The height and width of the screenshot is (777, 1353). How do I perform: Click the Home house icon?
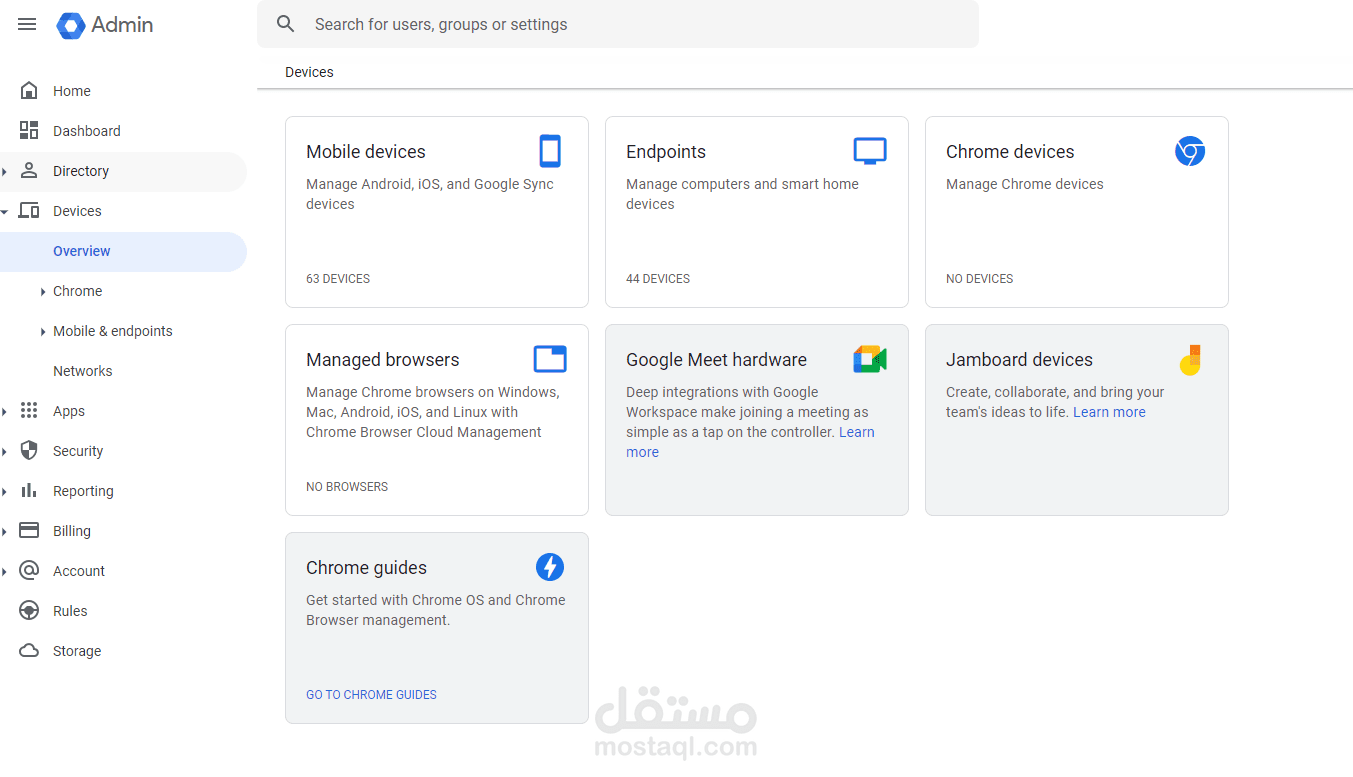click(29, 91)
